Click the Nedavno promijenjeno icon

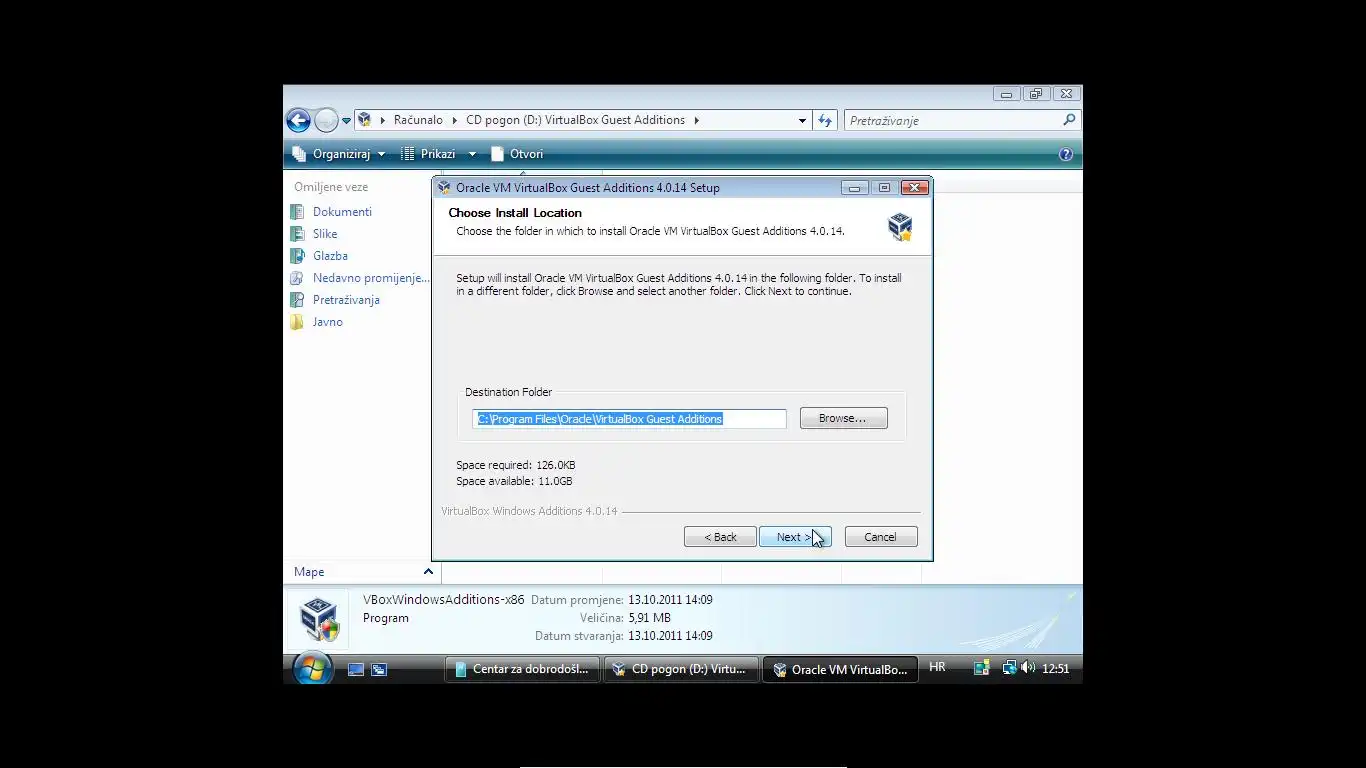(x=297, y=278)
